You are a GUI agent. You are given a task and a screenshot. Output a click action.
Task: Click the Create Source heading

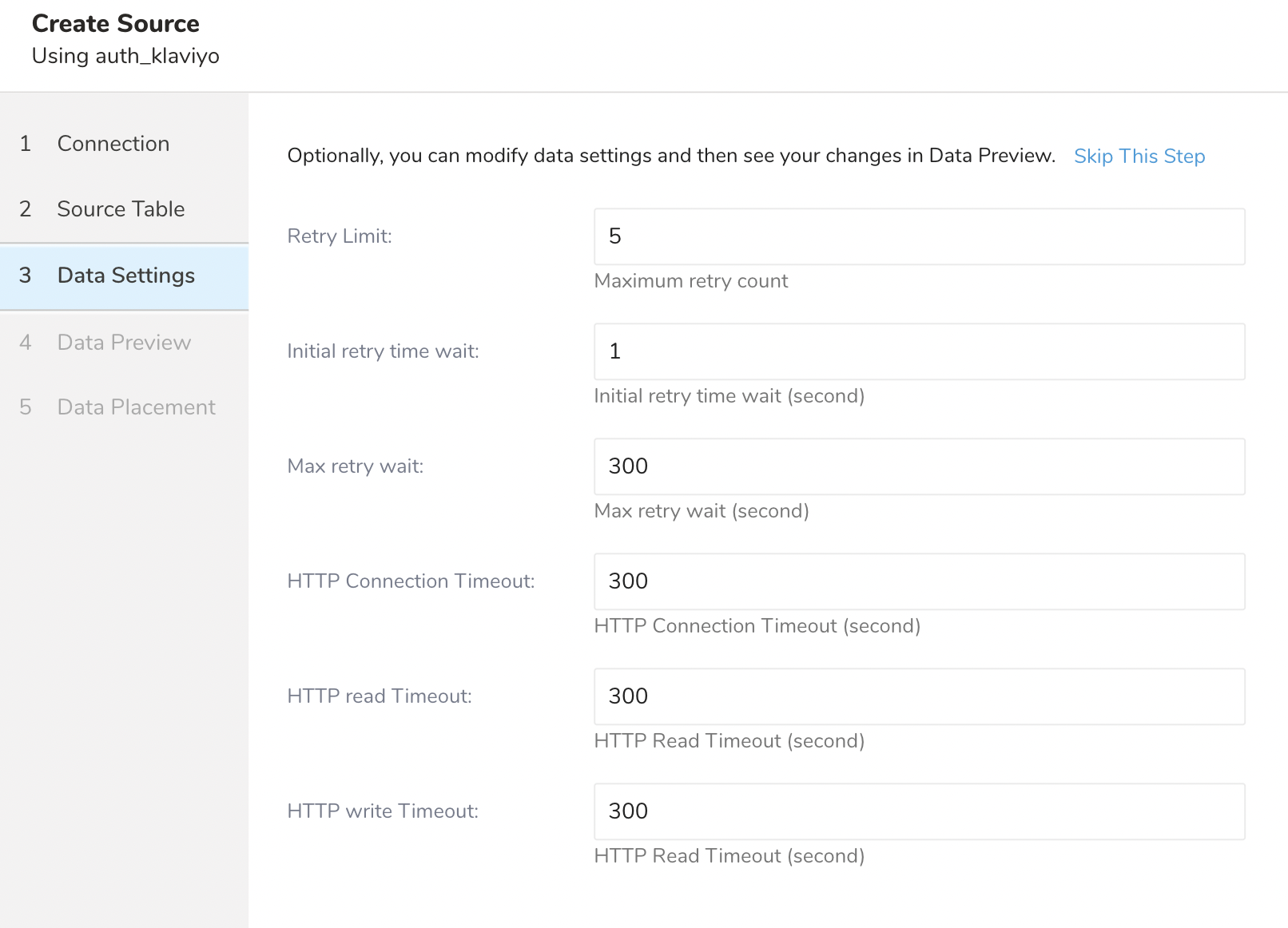[x=116, y=24]
